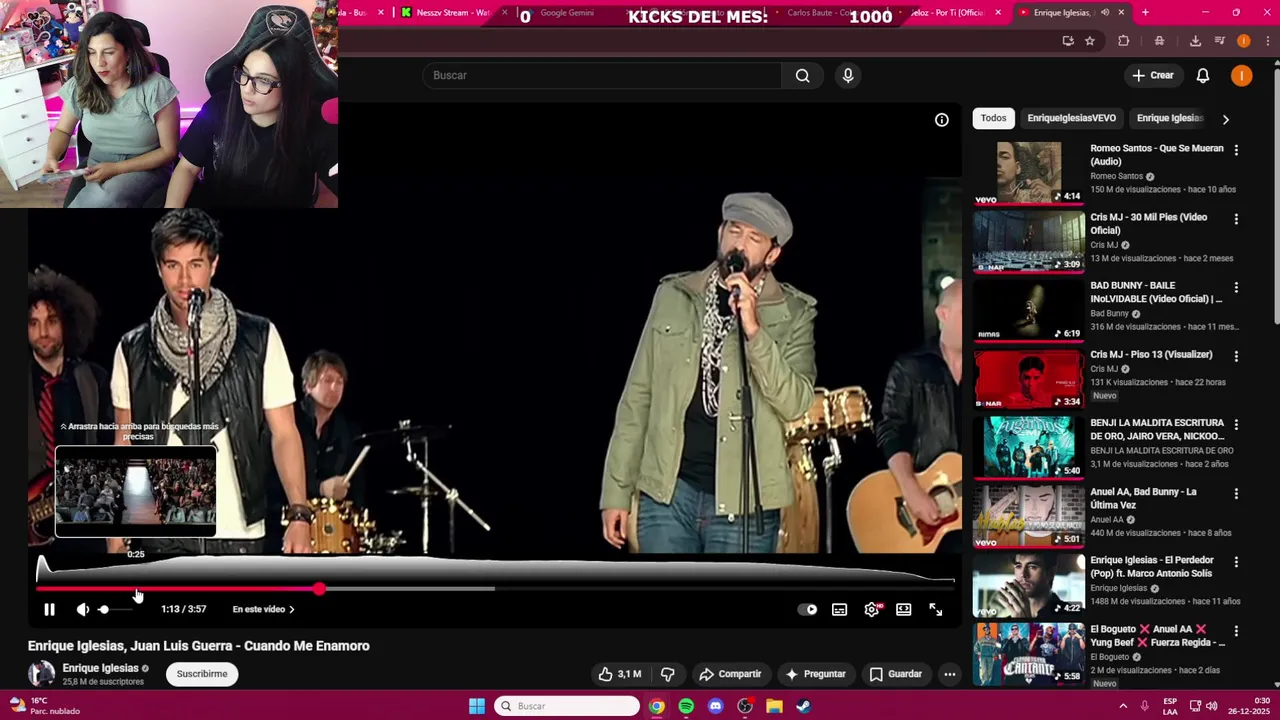Open the Crear menu
The height and width of the screenshot is (720, 1280).
coord(1152,75)
